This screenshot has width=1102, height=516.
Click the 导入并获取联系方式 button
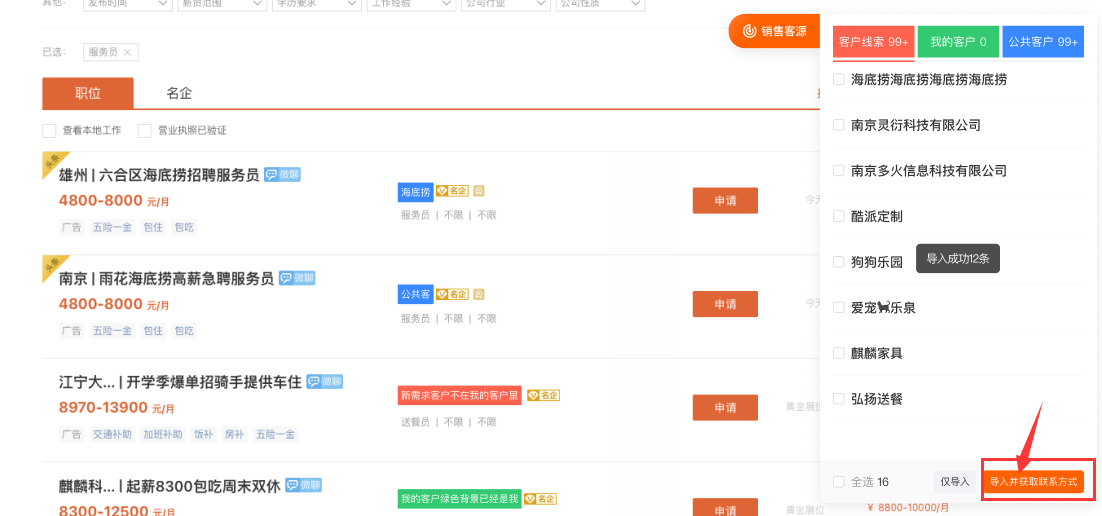[x=1033, y=482]
